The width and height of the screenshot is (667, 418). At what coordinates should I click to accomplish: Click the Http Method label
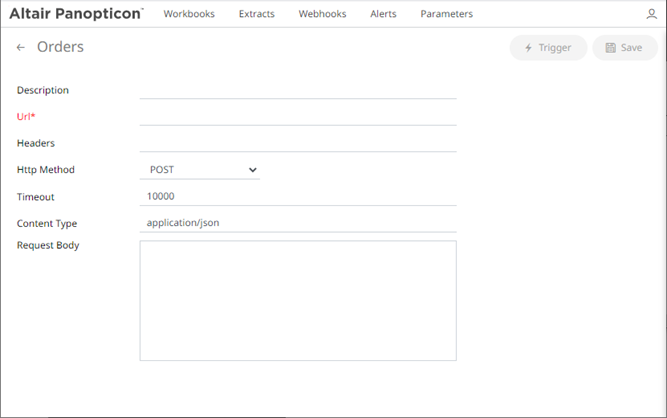46,170
